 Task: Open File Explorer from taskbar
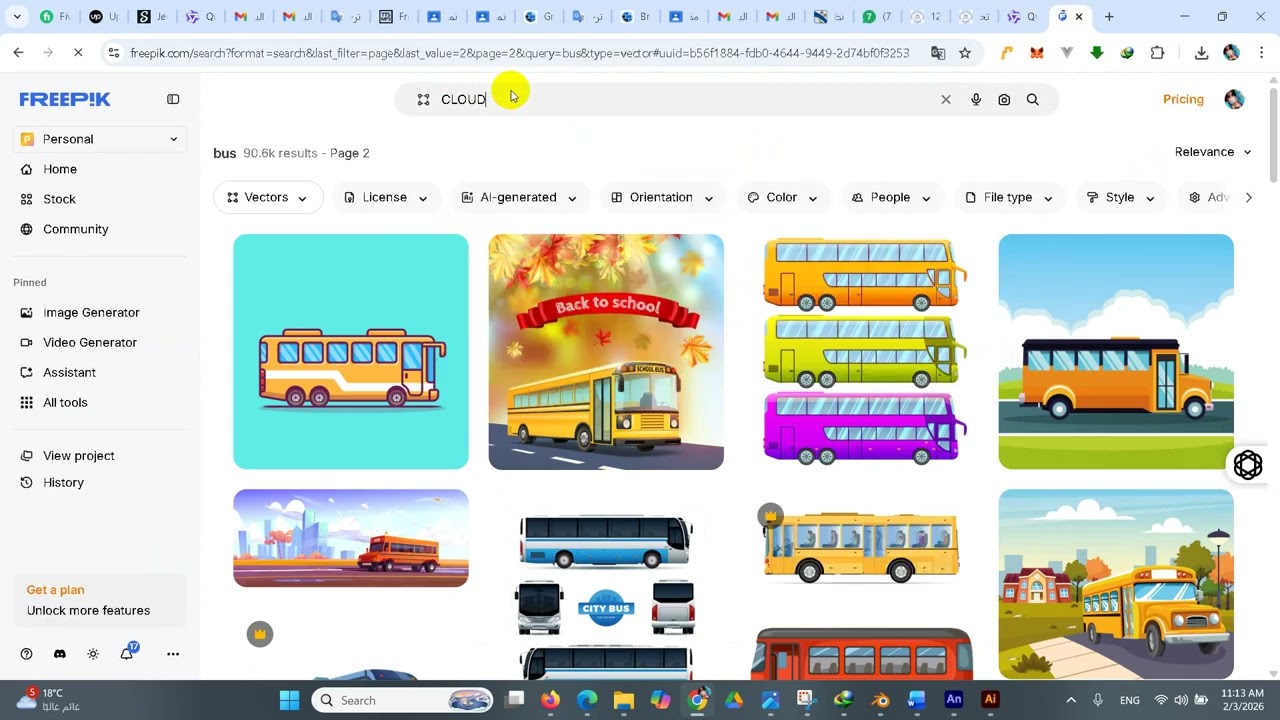(x=623, y=700)
